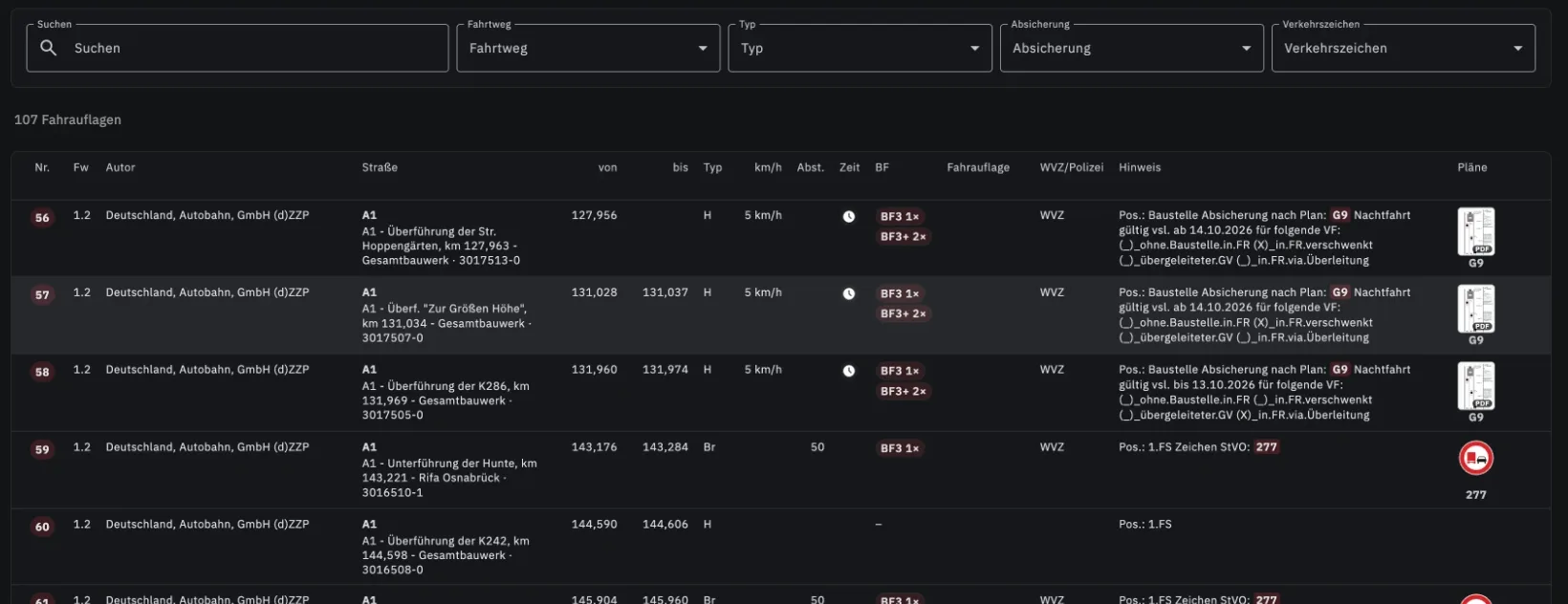Click the clock icon in row 56
The height and width of the screenshot is (604, 1568).
click(x=848, y=217)
